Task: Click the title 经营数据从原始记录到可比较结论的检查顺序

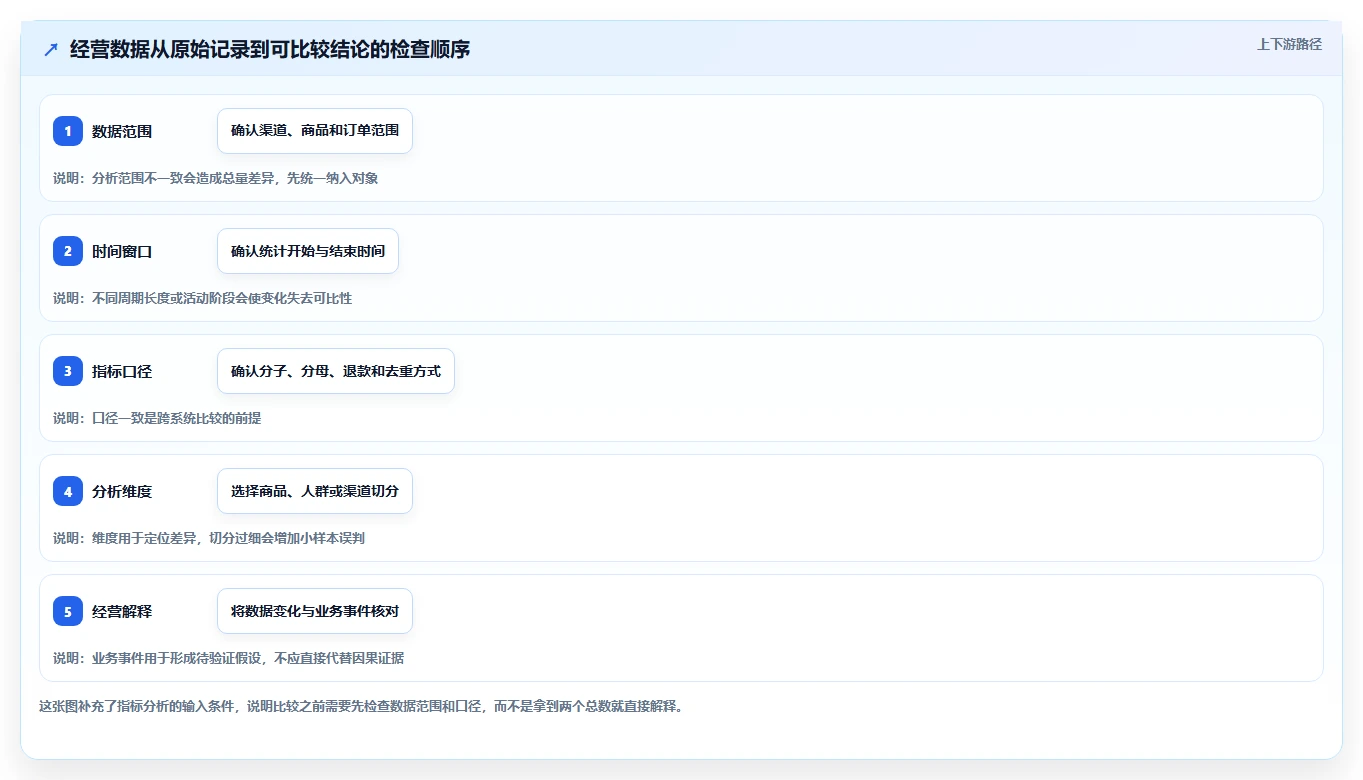Action: pyautogui.click(x=270, y=49)
